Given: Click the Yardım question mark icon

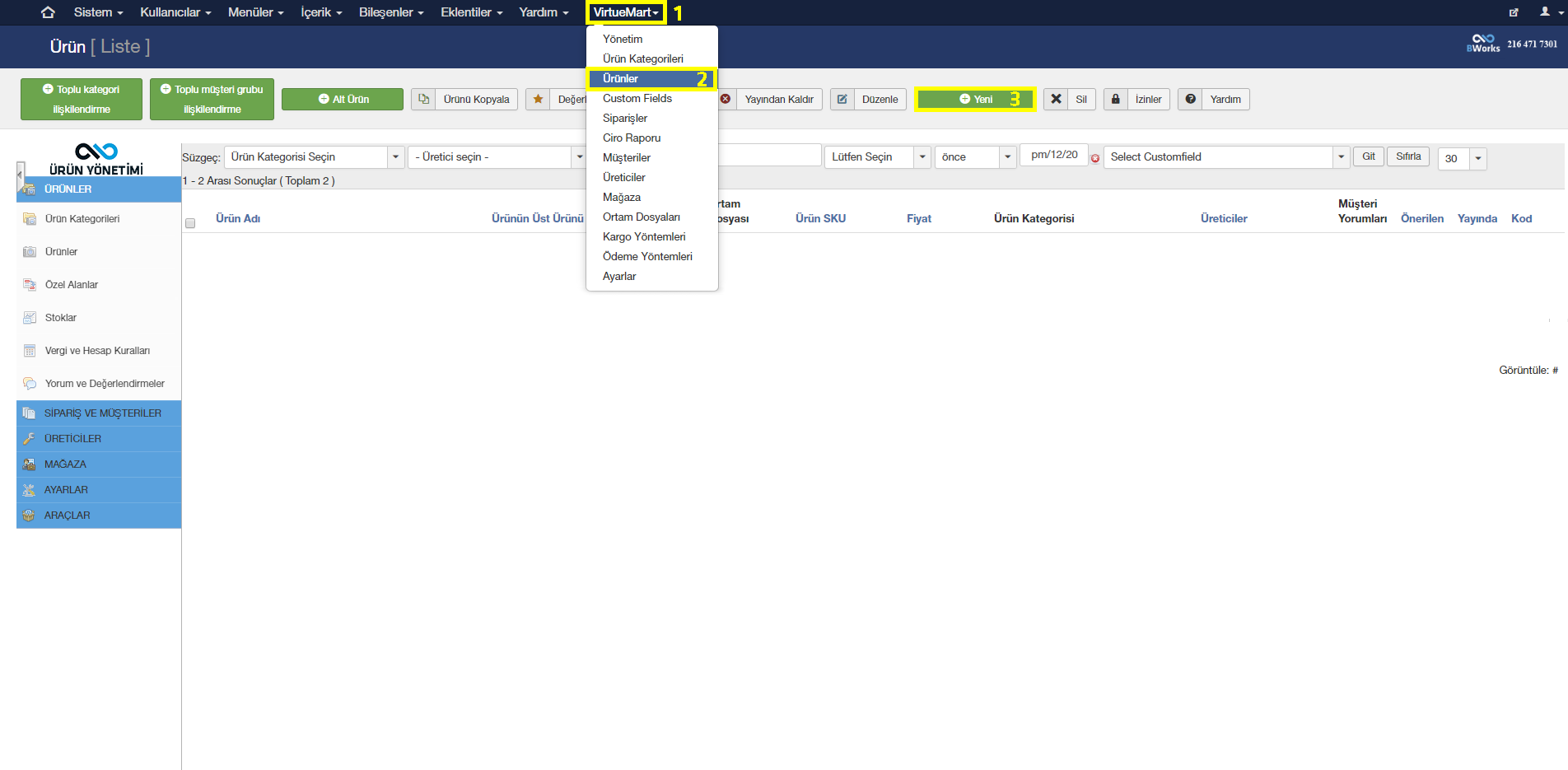Looking at the screenshot, I should click(1190, 99).
